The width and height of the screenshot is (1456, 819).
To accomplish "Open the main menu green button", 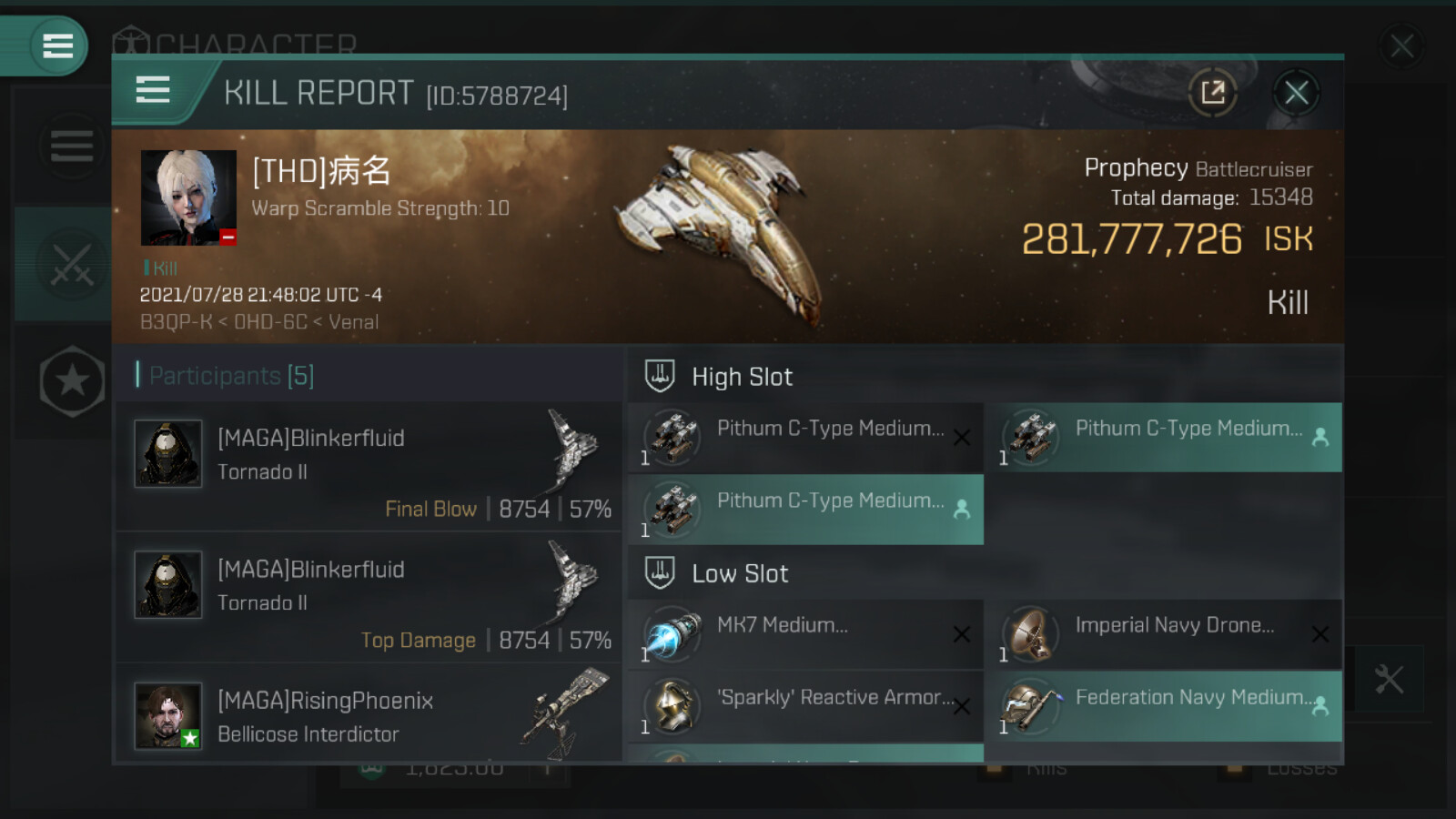I will point(56,45).
